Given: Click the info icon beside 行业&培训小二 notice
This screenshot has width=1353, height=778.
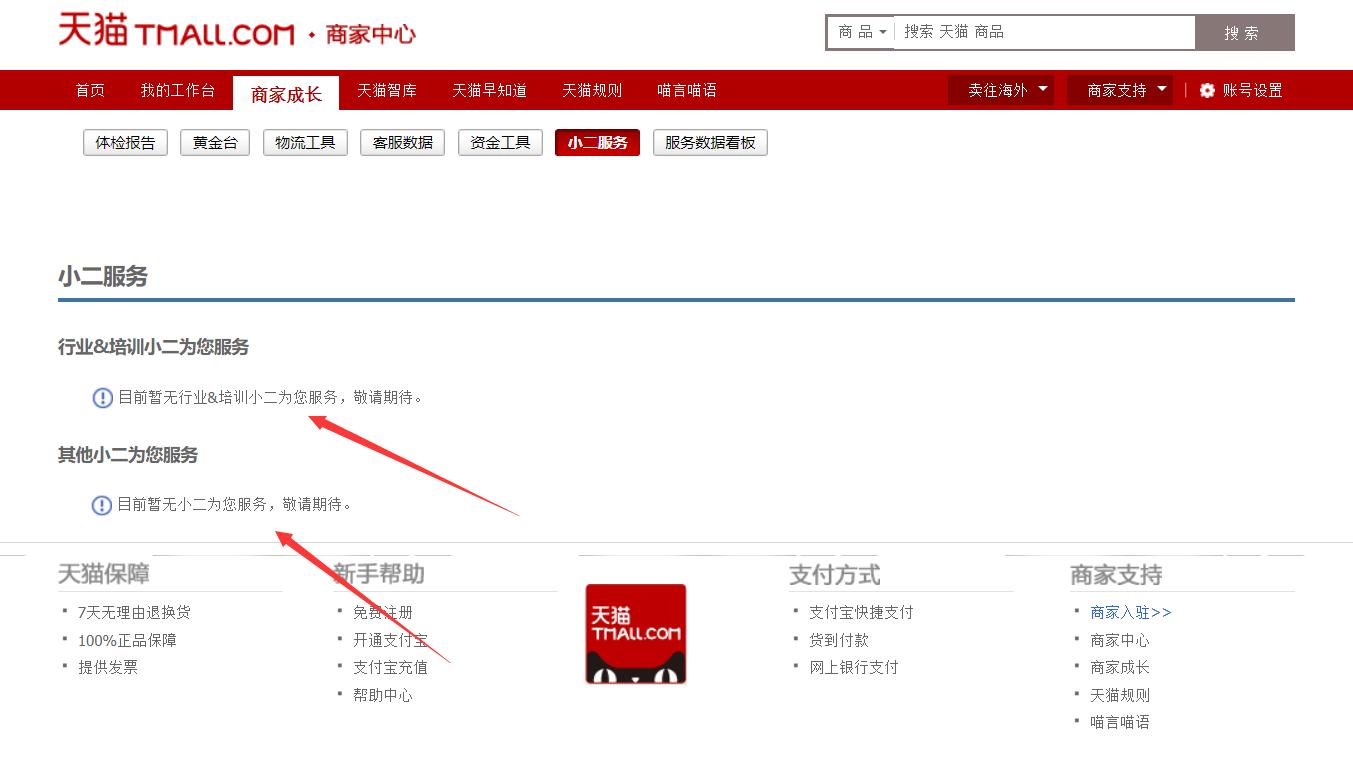Looking at the screenshot, I should click(x=101, y=397).
